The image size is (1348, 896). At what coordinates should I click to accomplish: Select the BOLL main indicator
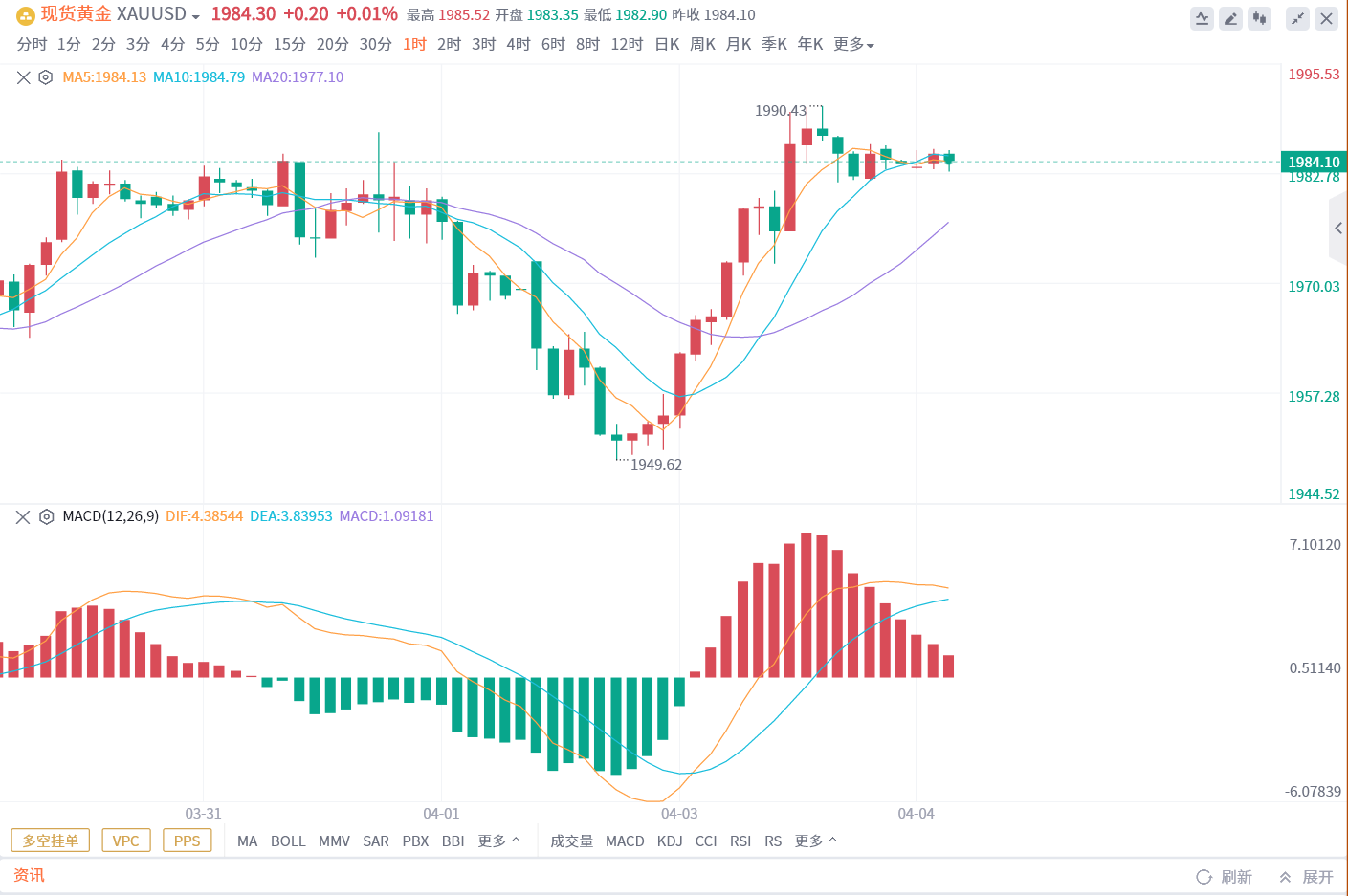click(x=288, y=841)
